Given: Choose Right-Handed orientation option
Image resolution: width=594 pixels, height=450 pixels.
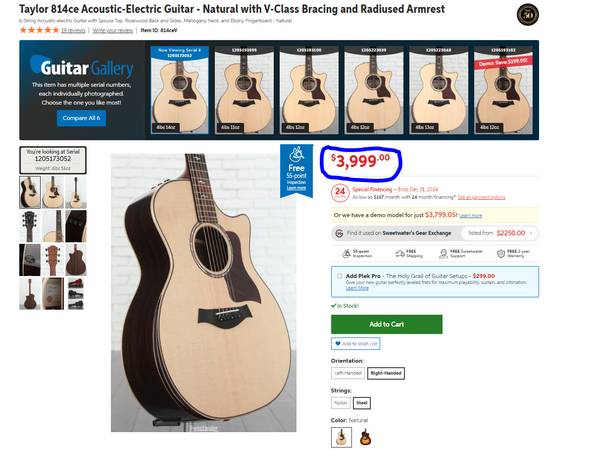Looking at the screenshot, I should tap(386, 373).
